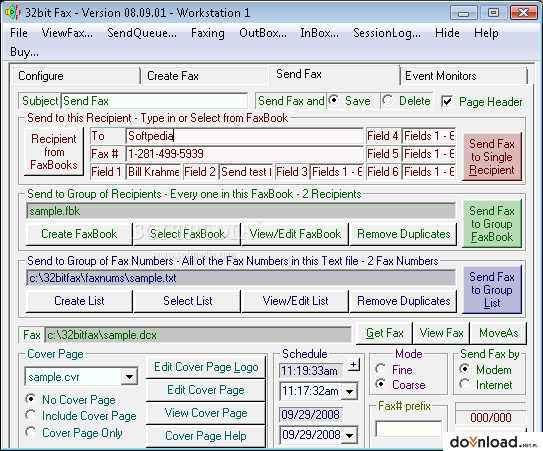Click Edit Cover Page Logo button
Viewport: 543px width, 451px height.
point(206,367)
